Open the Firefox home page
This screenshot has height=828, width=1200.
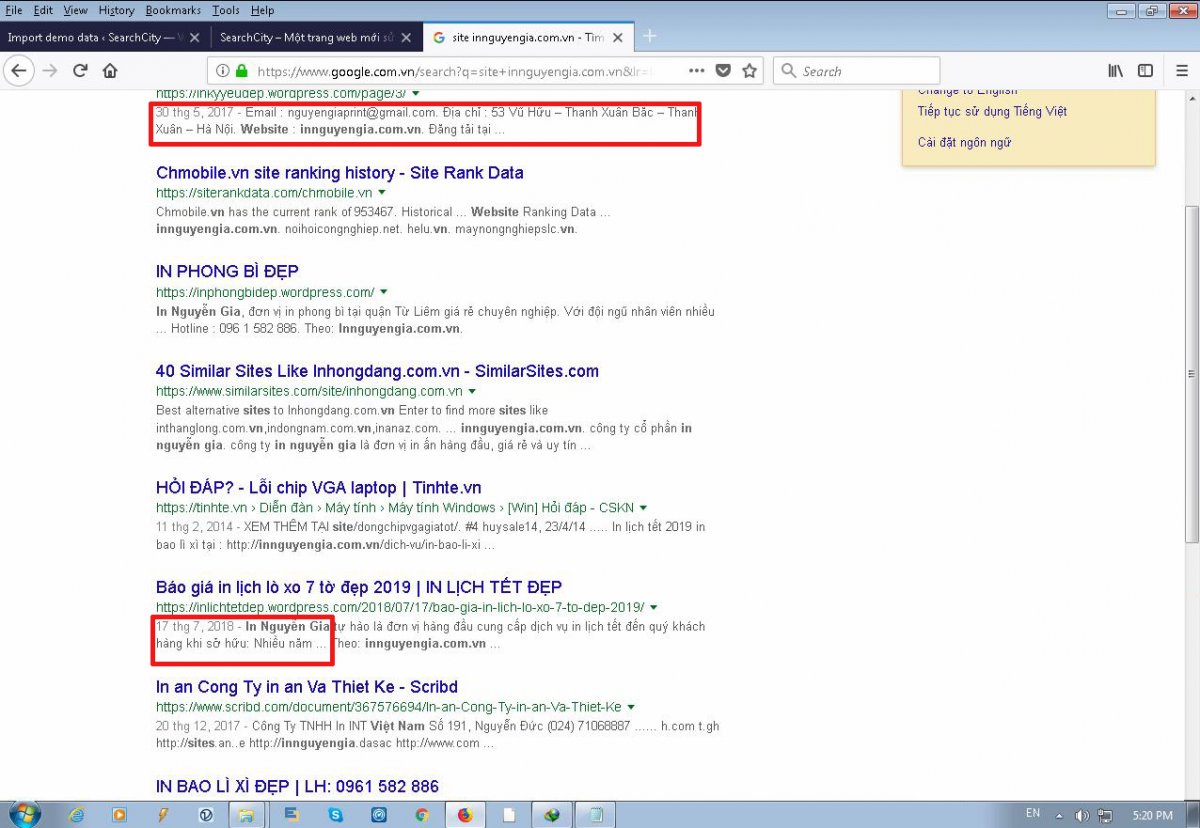110,71
